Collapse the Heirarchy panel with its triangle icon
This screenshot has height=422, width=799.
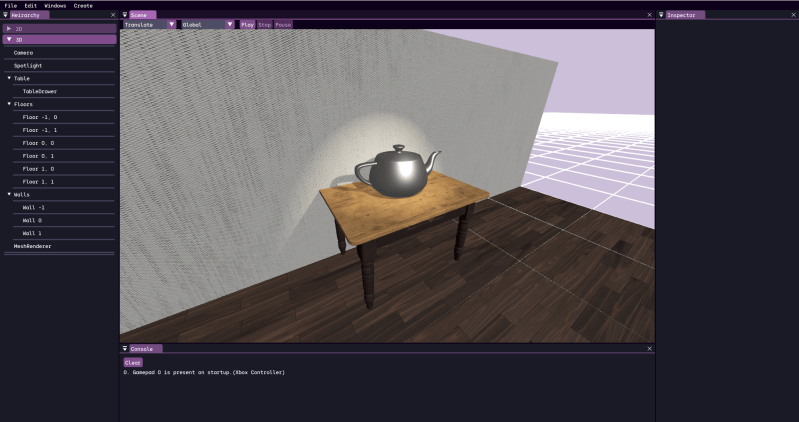(x=6, y=15)
